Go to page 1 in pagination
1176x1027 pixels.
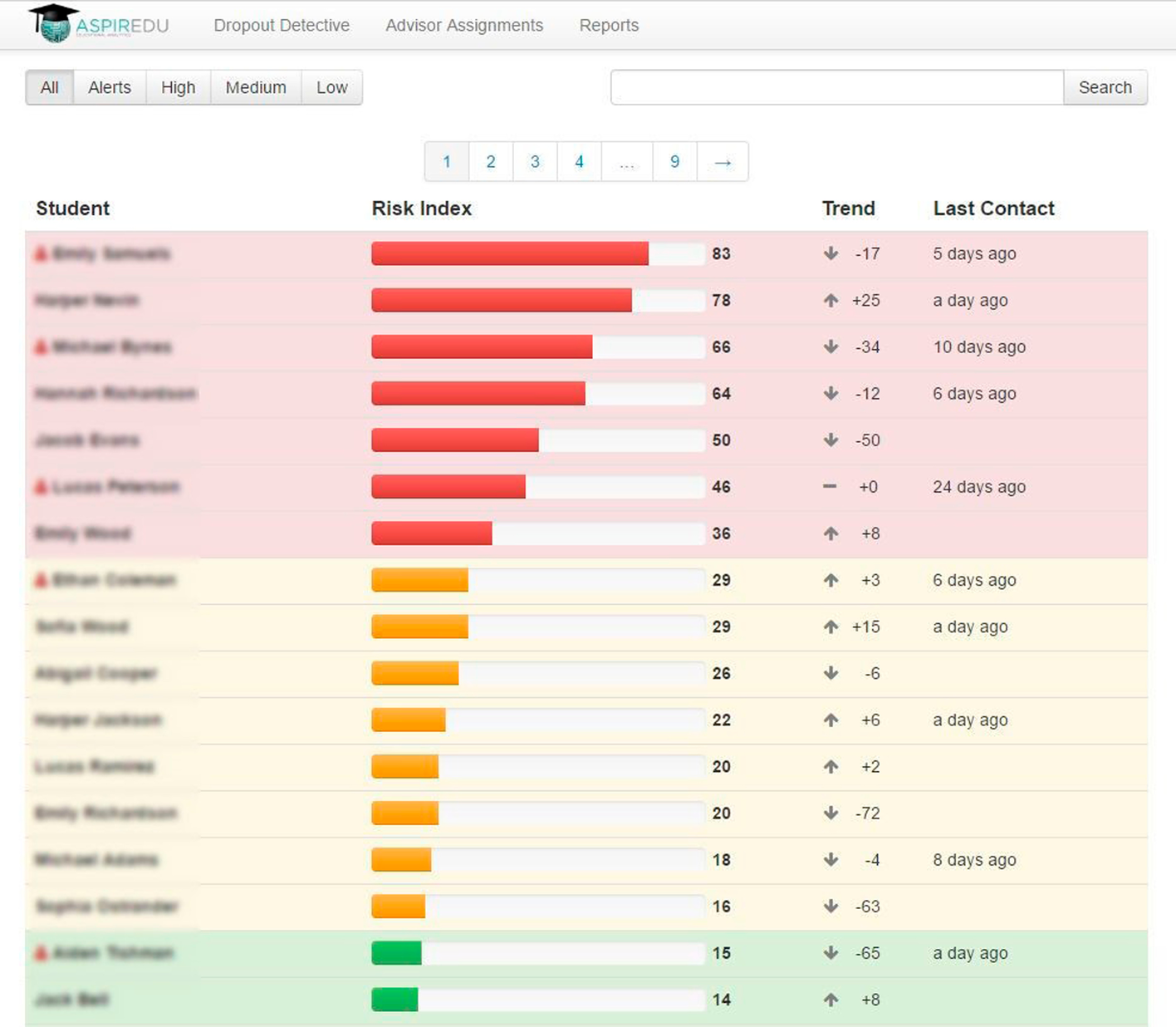point(447,161)
